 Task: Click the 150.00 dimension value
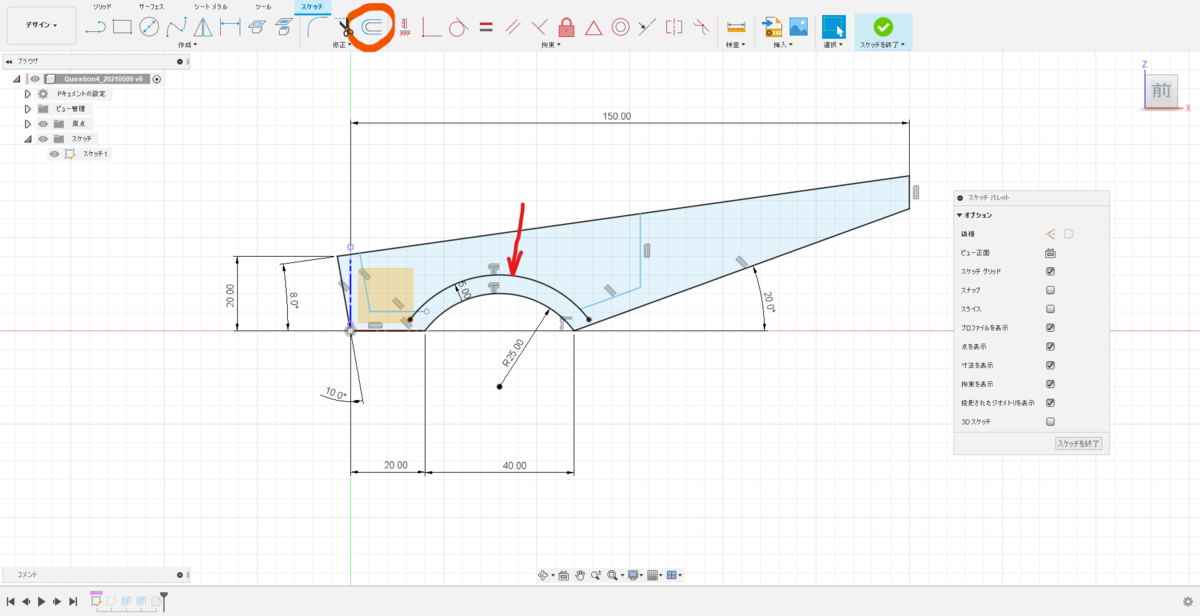(x=617, y=116)
